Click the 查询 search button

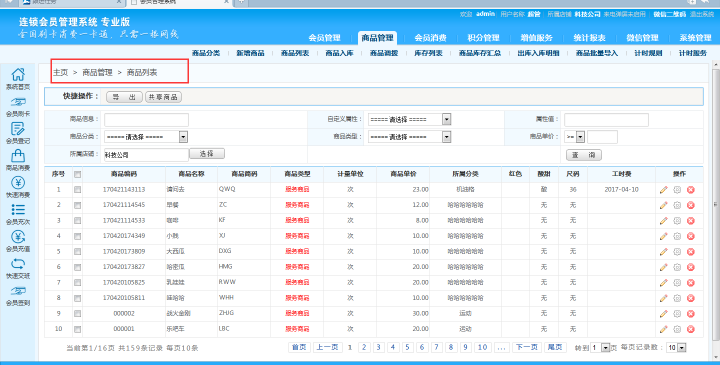(584, 155)
